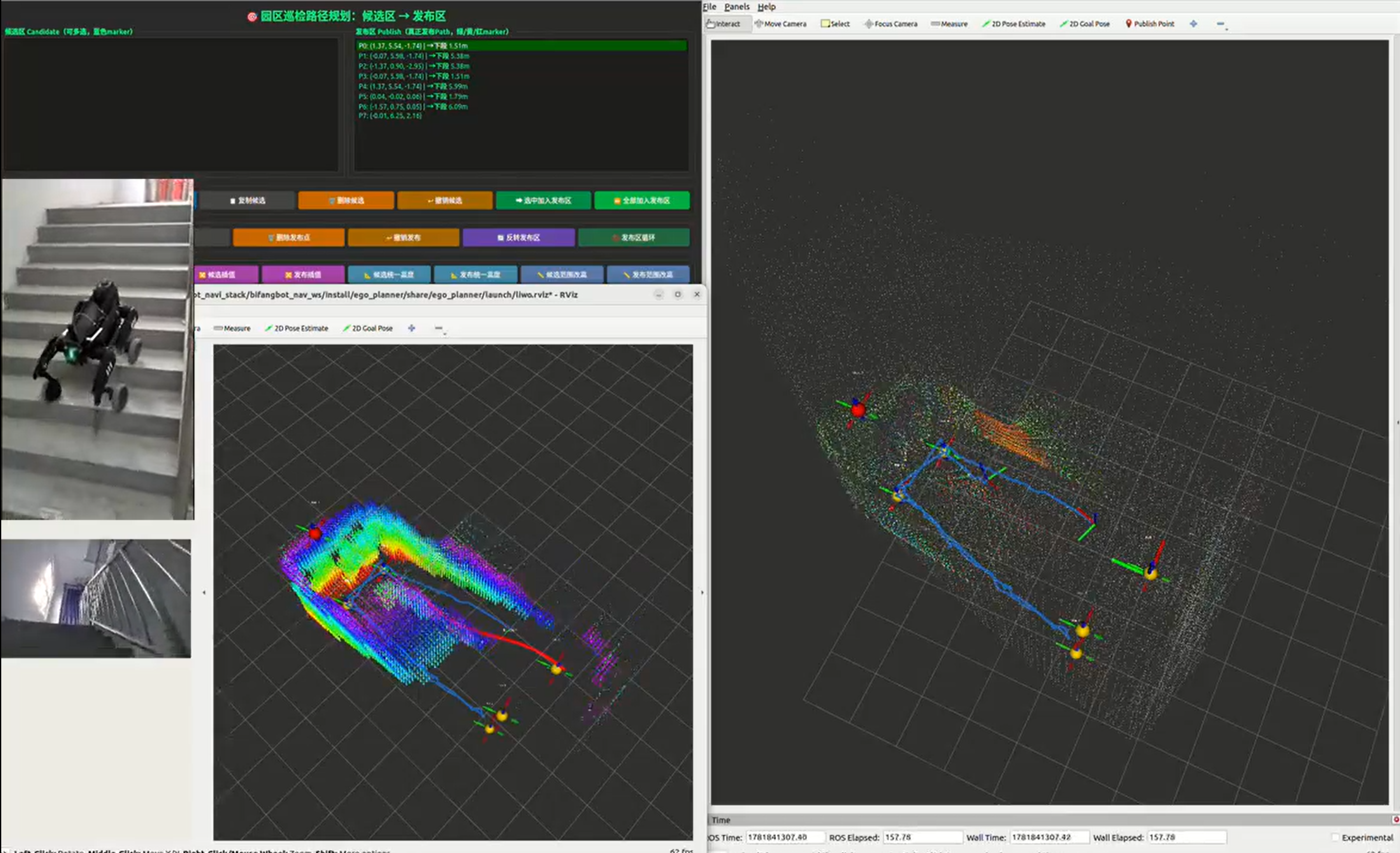The height and width of the screenshot is (853, 1400).
Task: Click the magenta 候选插值 button
Action: [x=227, y=274]
